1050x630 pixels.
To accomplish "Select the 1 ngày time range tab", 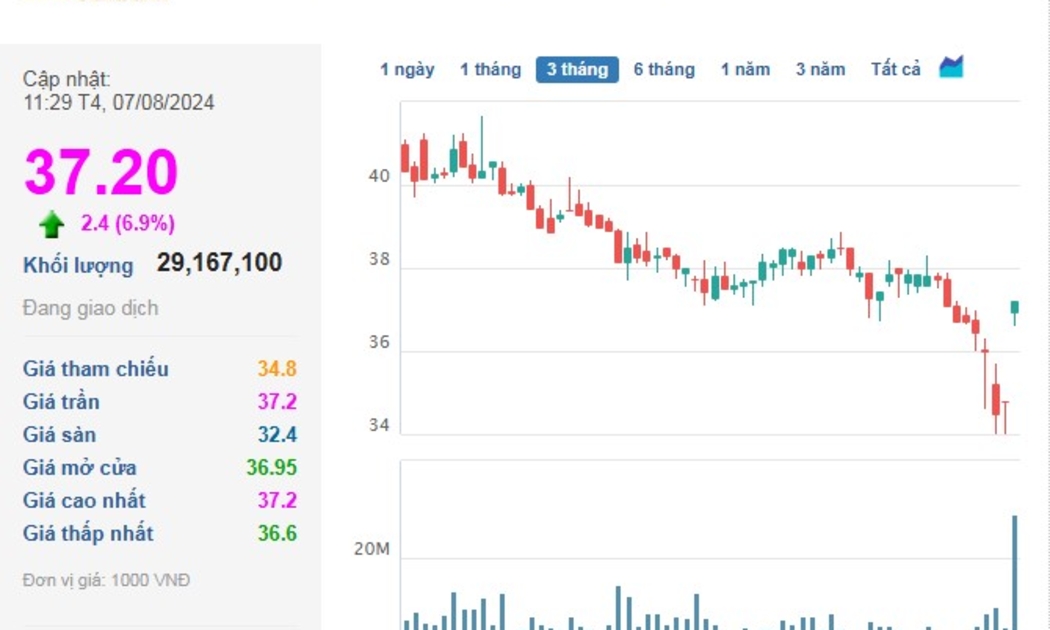I will point(407,70).
